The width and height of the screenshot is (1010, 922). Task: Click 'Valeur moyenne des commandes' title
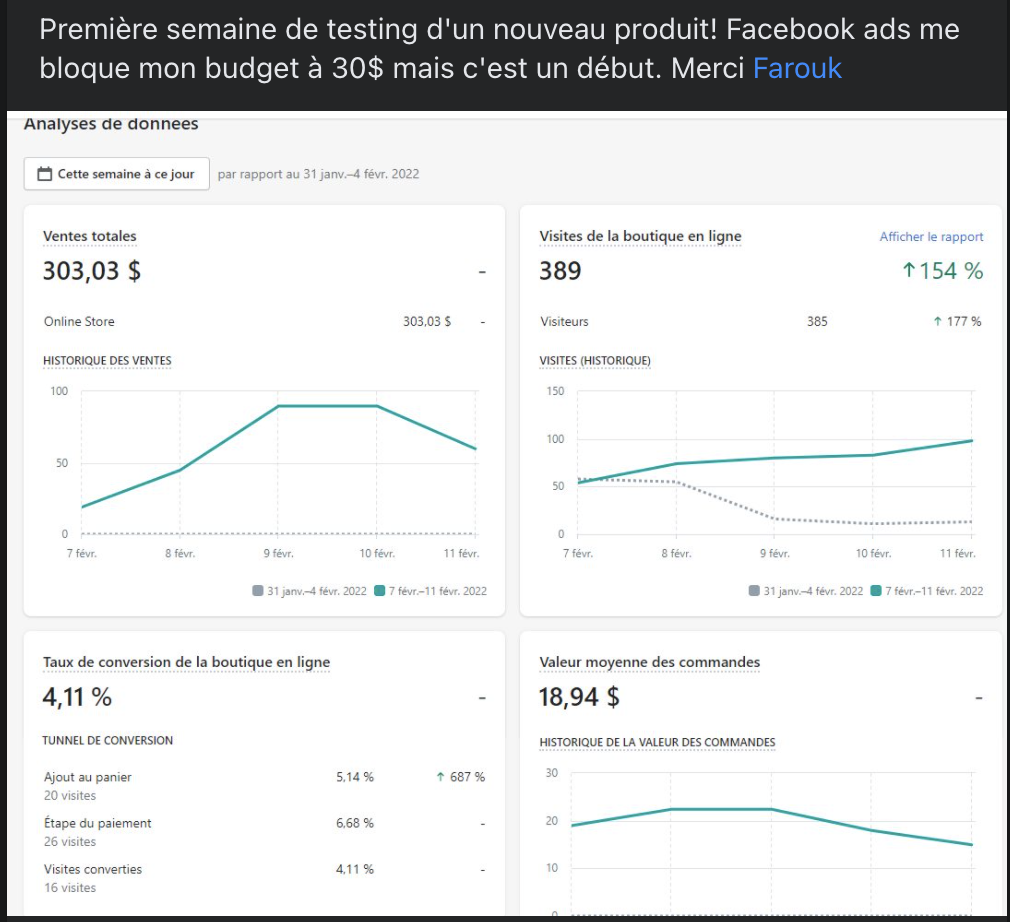tap(649, 662)
